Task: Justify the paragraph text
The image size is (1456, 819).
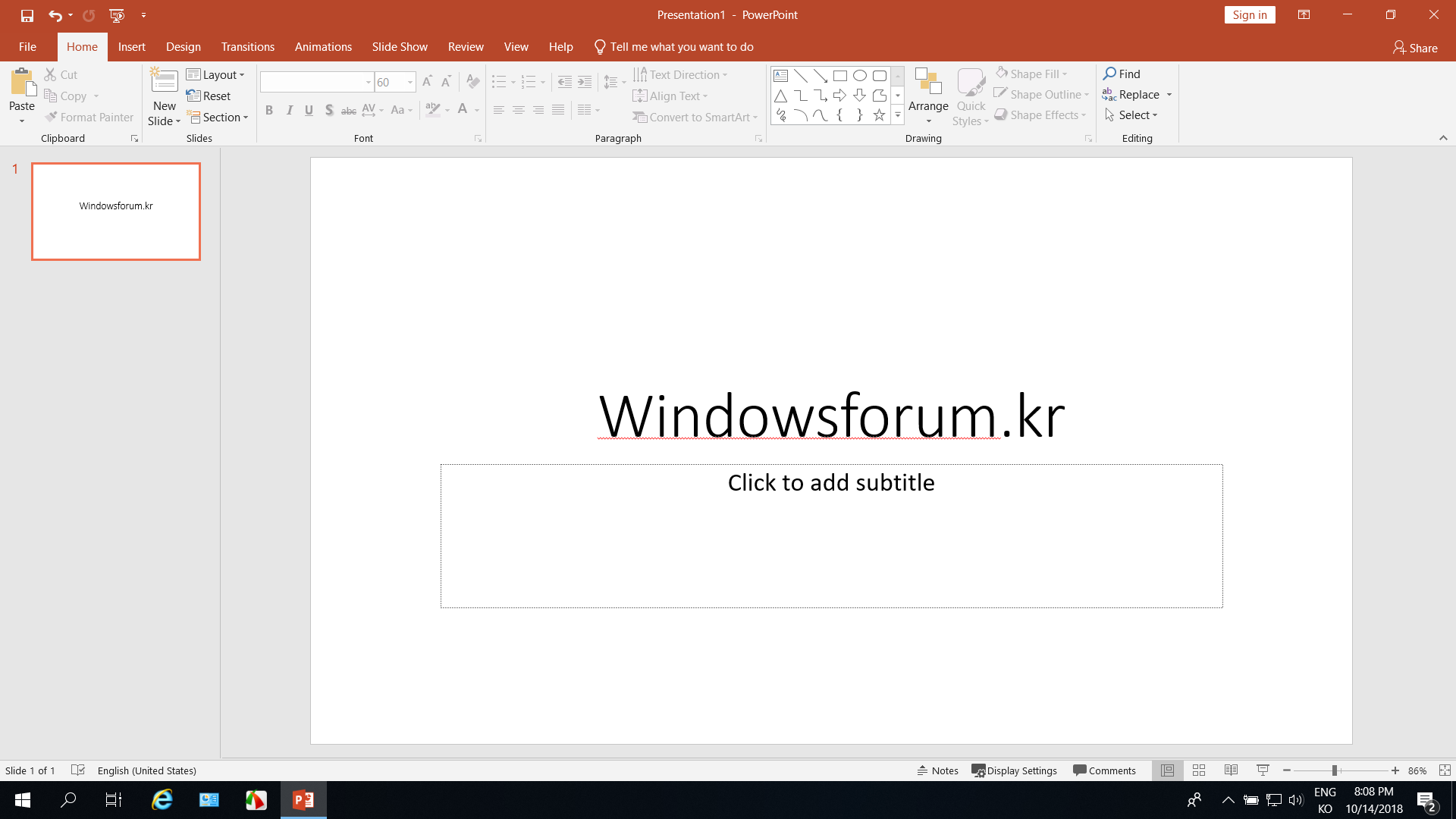Action: click(558, 111)
